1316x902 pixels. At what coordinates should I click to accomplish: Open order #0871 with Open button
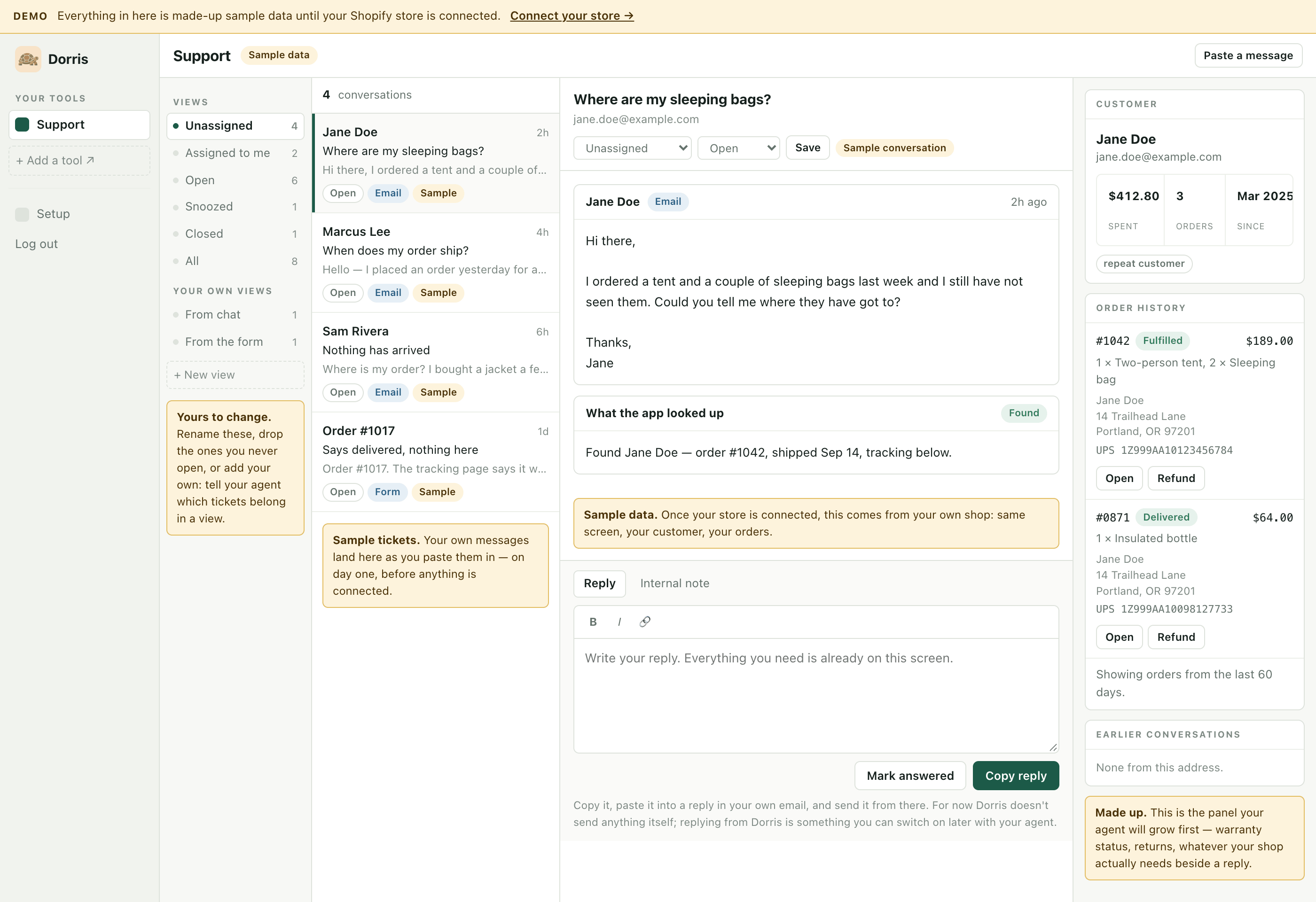click(x=1119, y=637)
